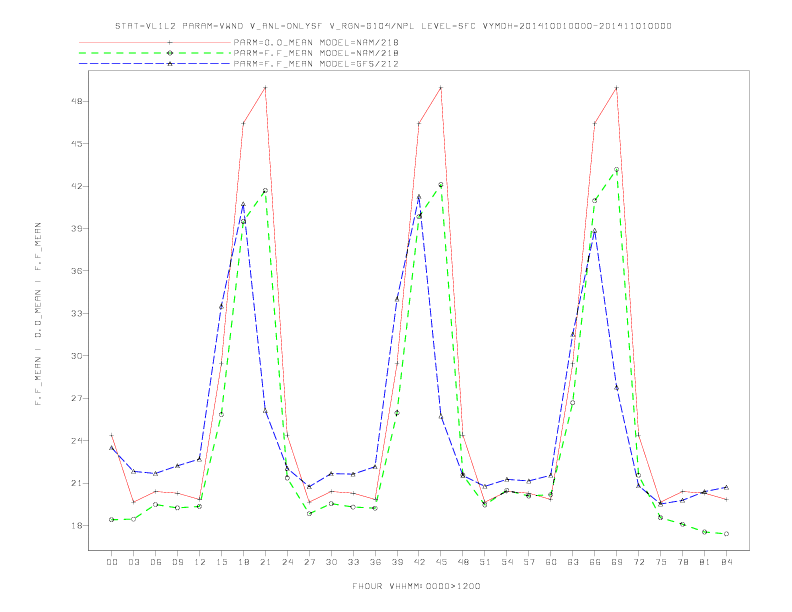This screenshot has height=612, width=792.
Task: Select legend text PARM=O.O_MEAN MODEL=NAM/218
Action: (x=316, y=42)
